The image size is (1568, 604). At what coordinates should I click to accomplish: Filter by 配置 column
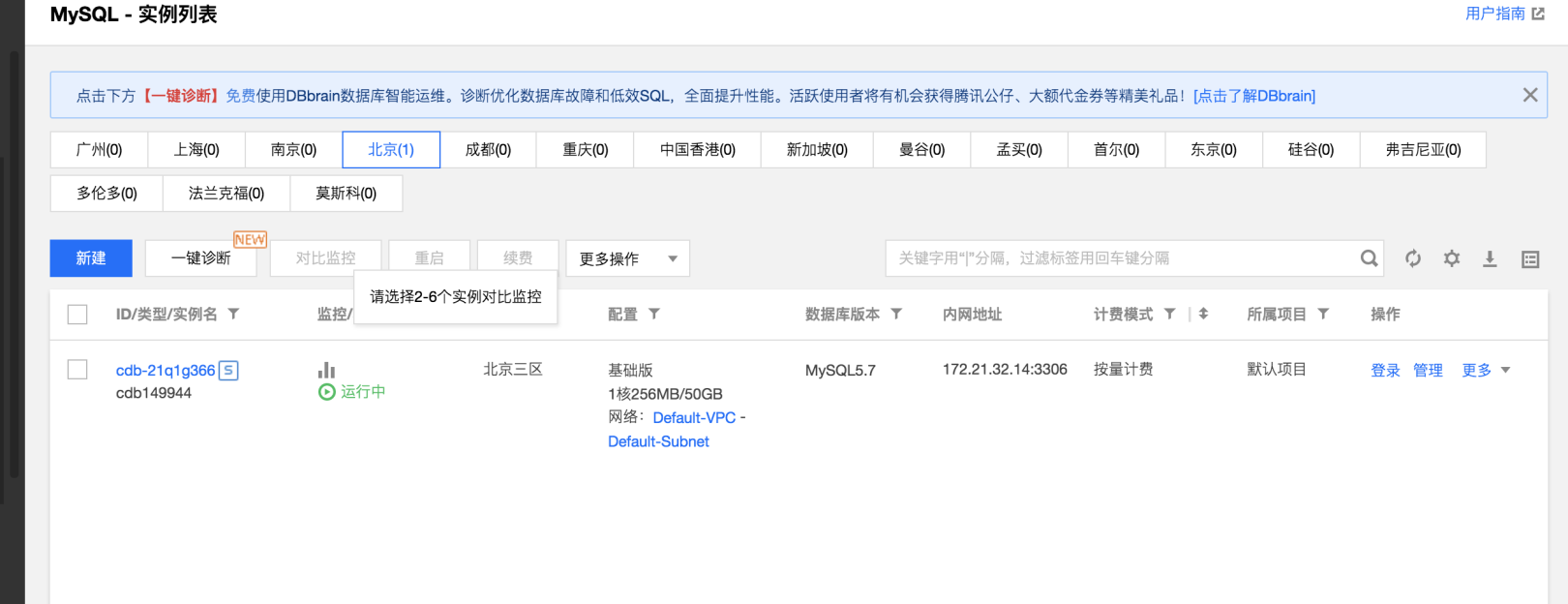(654, 314)
